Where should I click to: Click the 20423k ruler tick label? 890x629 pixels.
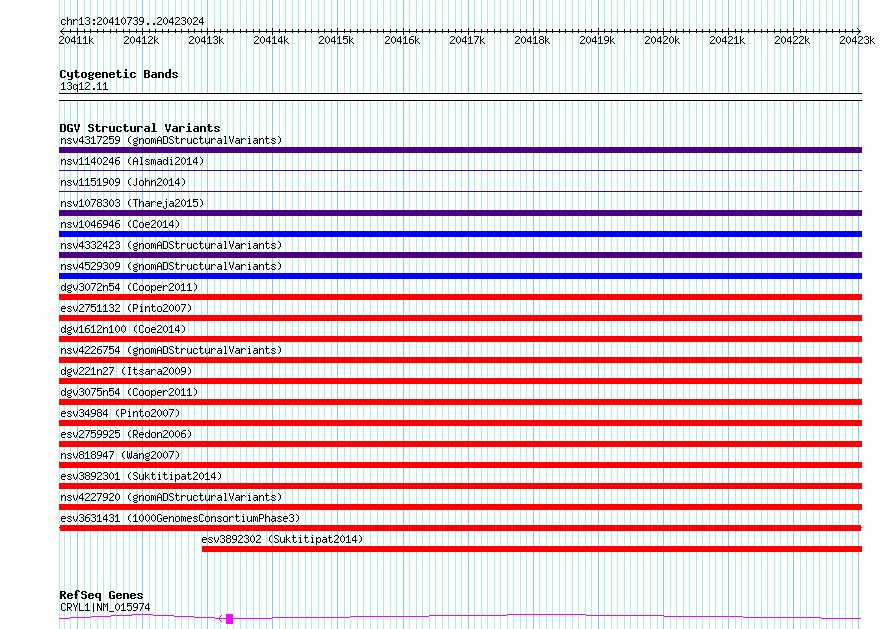(x=857, y=40)
